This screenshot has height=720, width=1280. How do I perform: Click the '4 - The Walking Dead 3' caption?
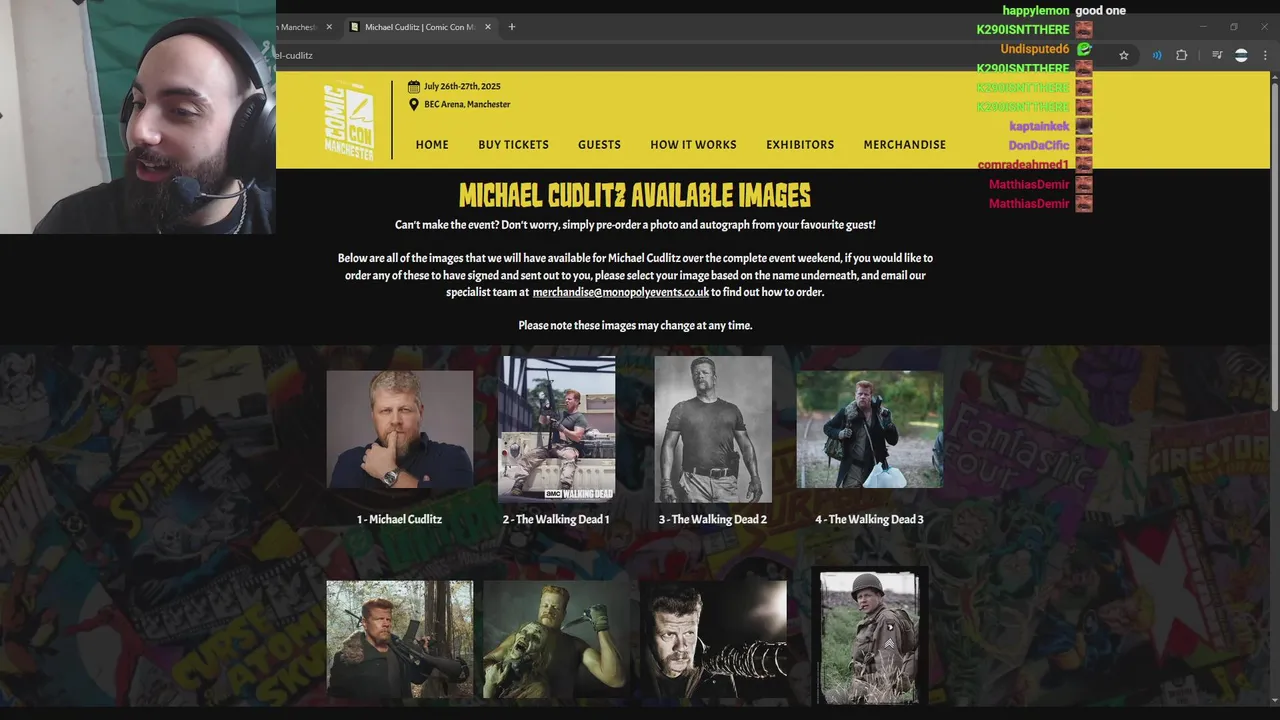point(869,519)
